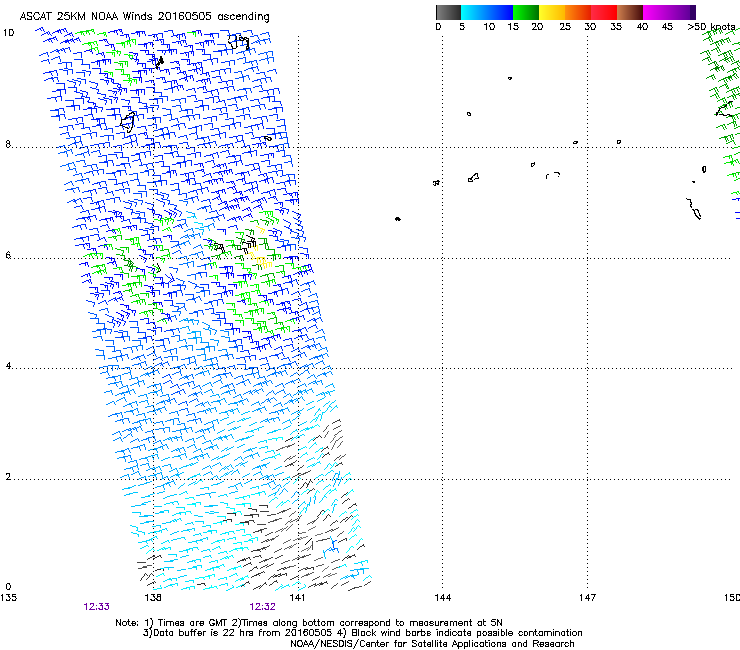Click the latitude "6" axis label
Screen dimensions: 740x650
[x=8, y=255]
